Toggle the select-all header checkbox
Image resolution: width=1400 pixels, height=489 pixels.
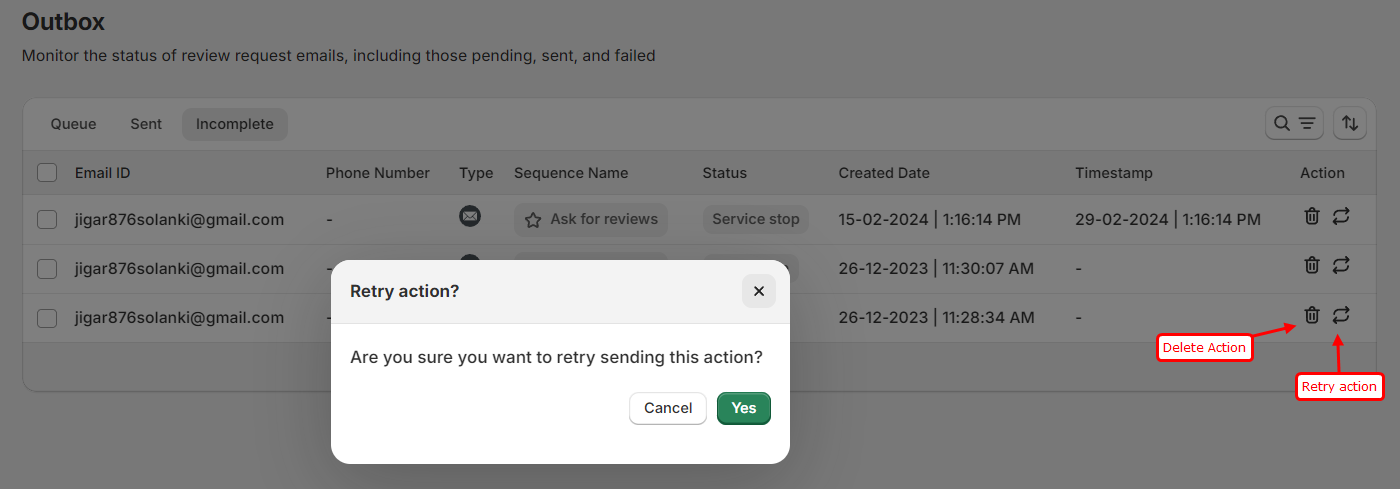[47, 173]
